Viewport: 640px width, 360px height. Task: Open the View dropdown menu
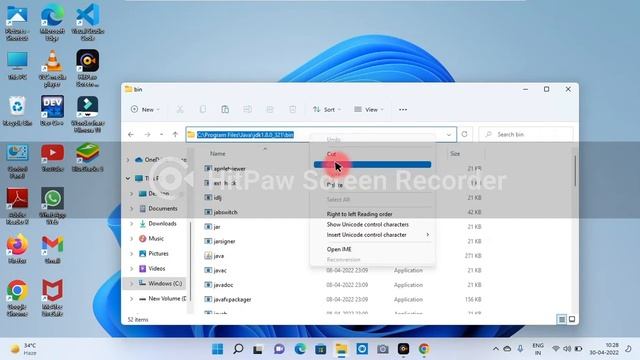click(x=369, y=109)
